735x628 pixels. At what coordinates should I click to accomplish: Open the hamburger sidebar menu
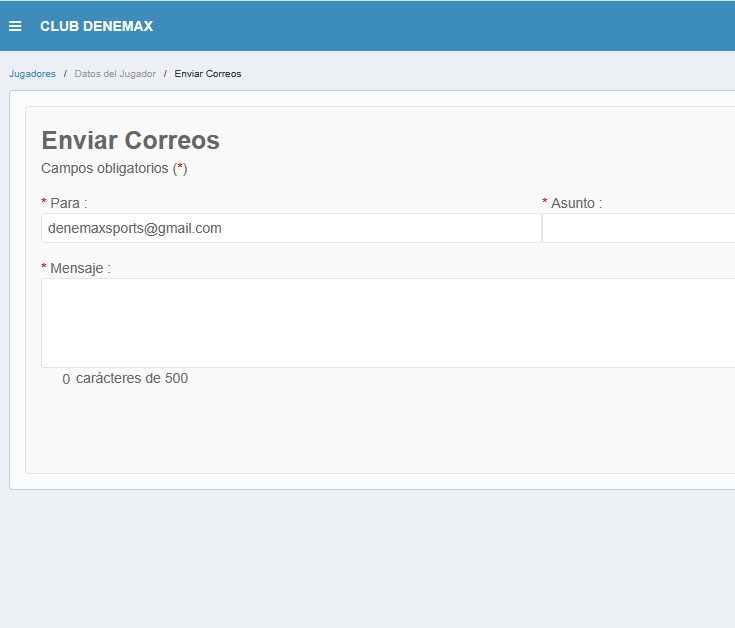15,26
